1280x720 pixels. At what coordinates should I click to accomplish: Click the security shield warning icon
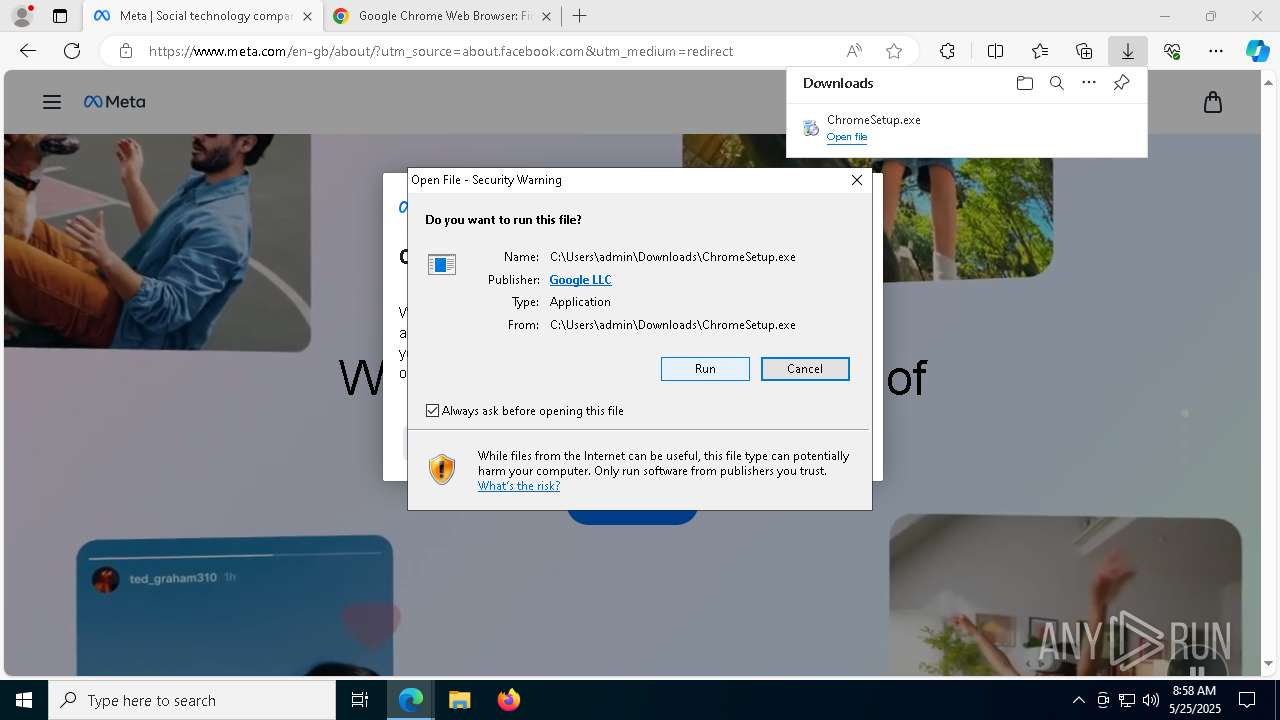442,469
